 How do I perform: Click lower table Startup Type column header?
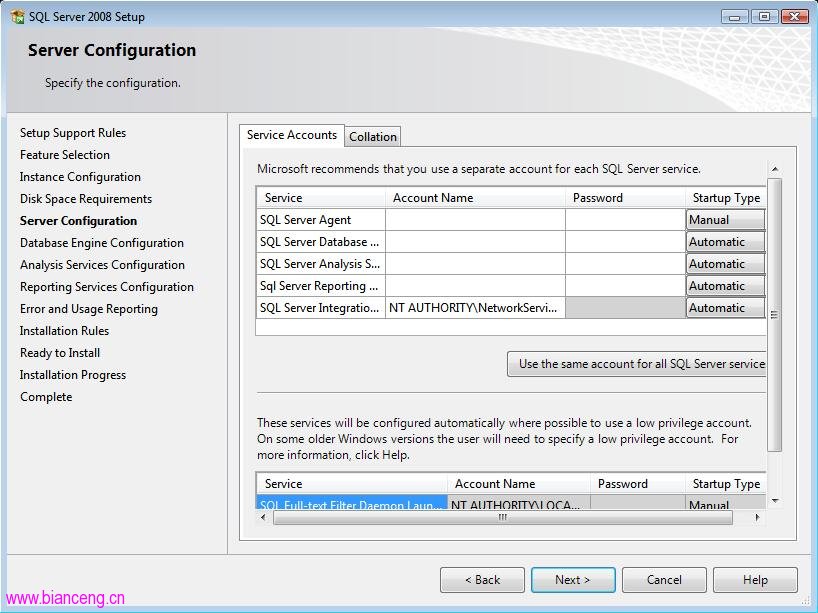(726, 484)
